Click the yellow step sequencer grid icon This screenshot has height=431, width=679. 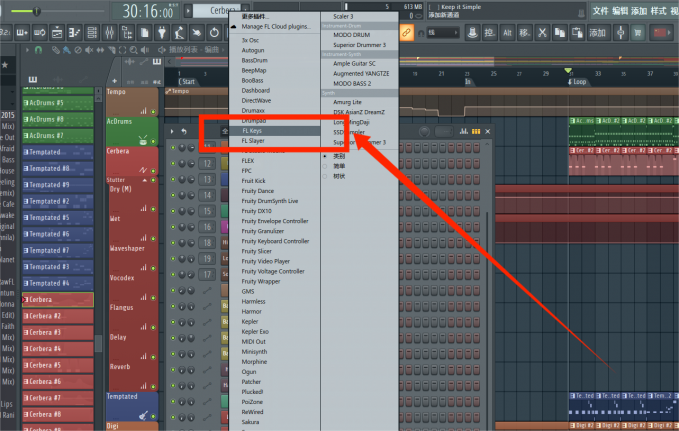tap(475, 131)
